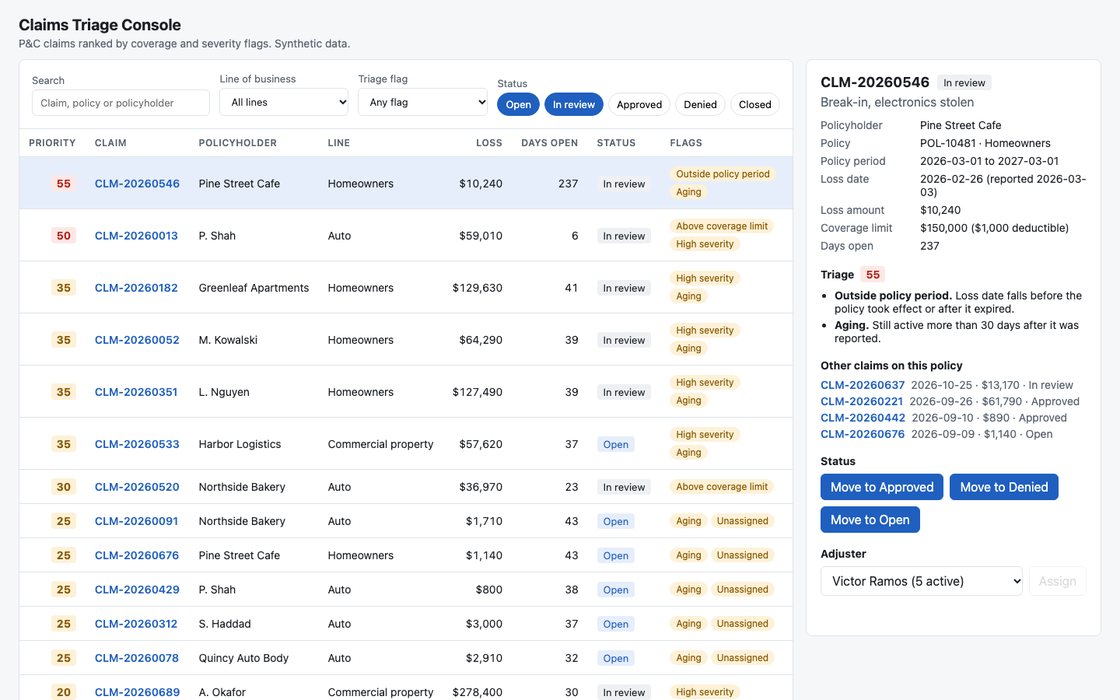Click the POL-10481 · Homeowners policy value

985,144
